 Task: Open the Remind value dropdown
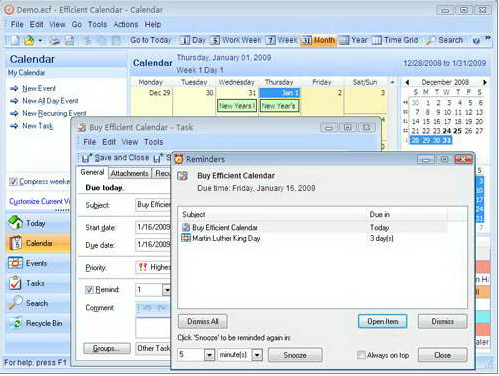click(x=166, y=290)
